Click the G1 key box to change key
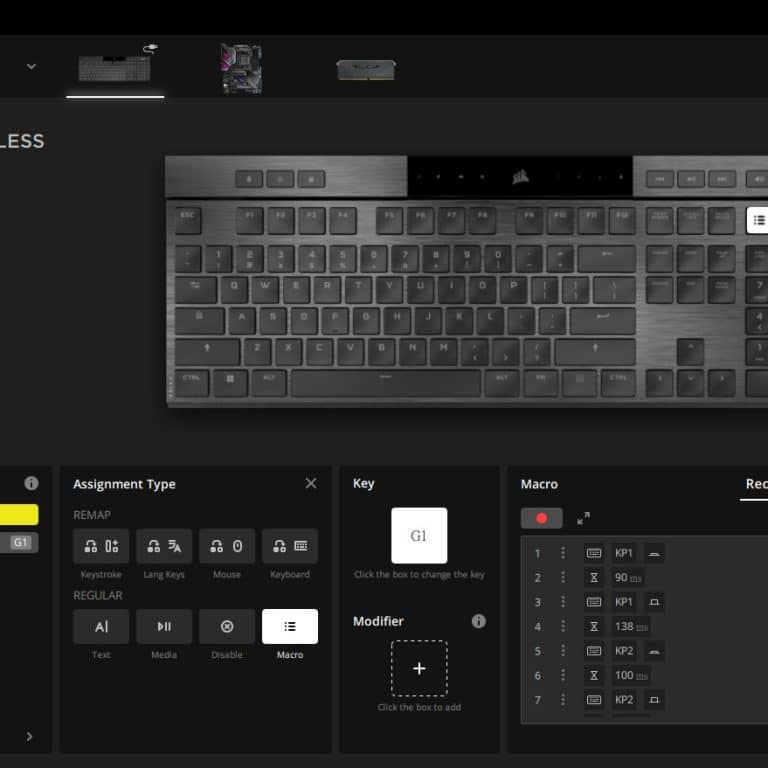This screenshot has height=768, width=768. pos(419,536)
